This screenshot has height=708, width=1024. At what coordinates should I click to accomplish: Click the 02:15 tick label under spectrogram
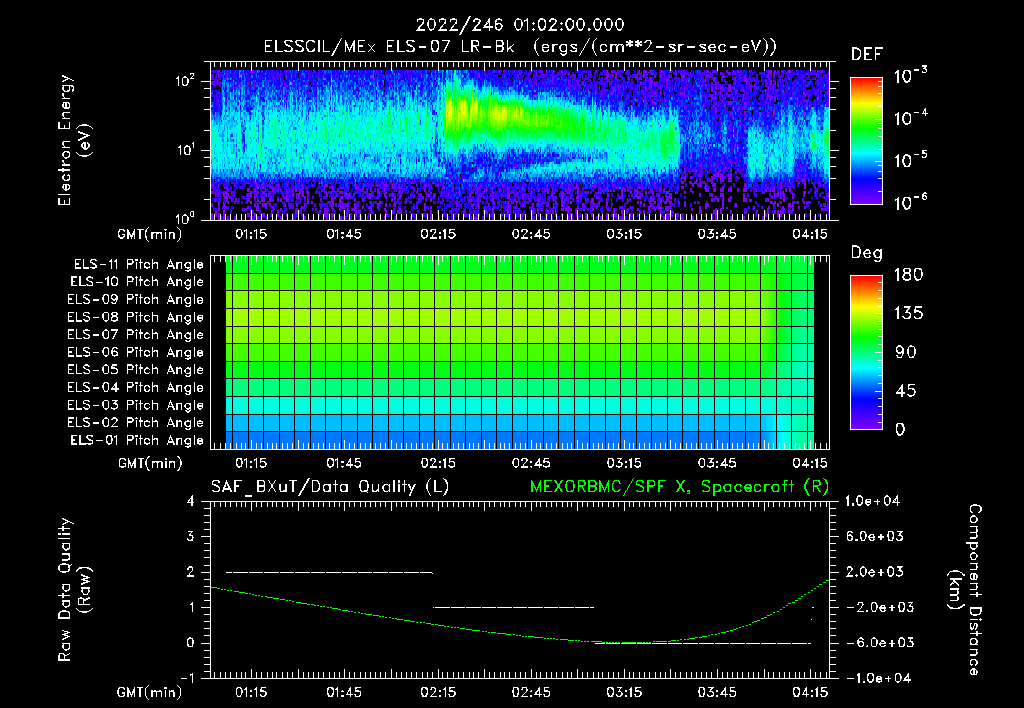click(438, 234)
